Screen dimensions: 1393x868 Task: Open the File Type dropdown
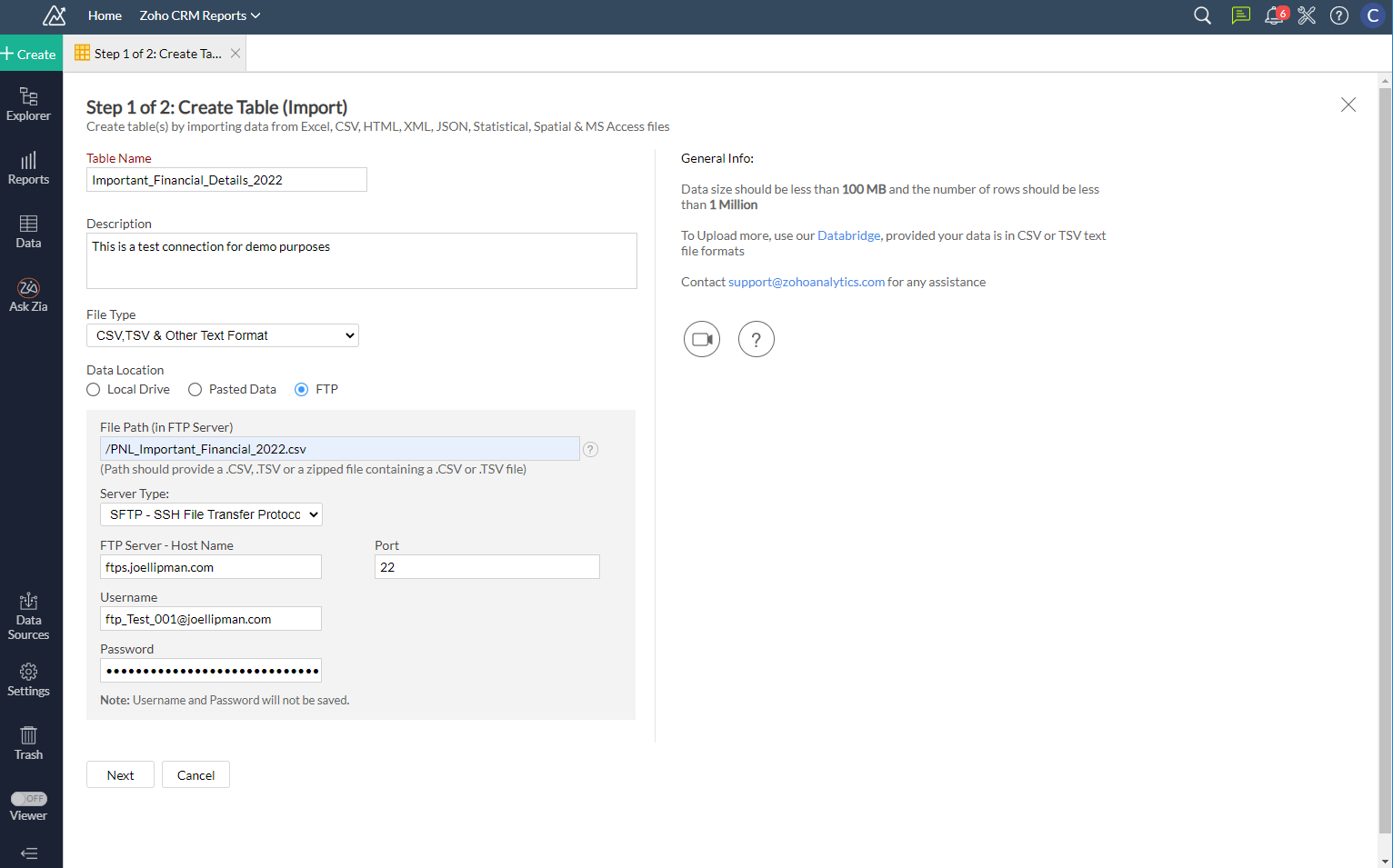223,335
